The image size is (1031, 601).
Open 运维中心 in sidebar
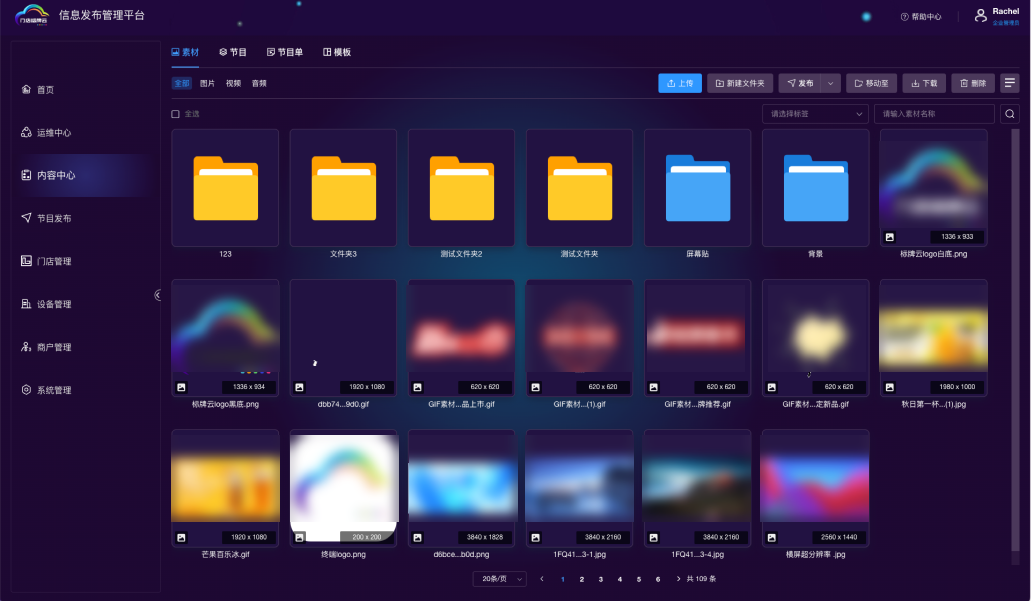point(46,132)
